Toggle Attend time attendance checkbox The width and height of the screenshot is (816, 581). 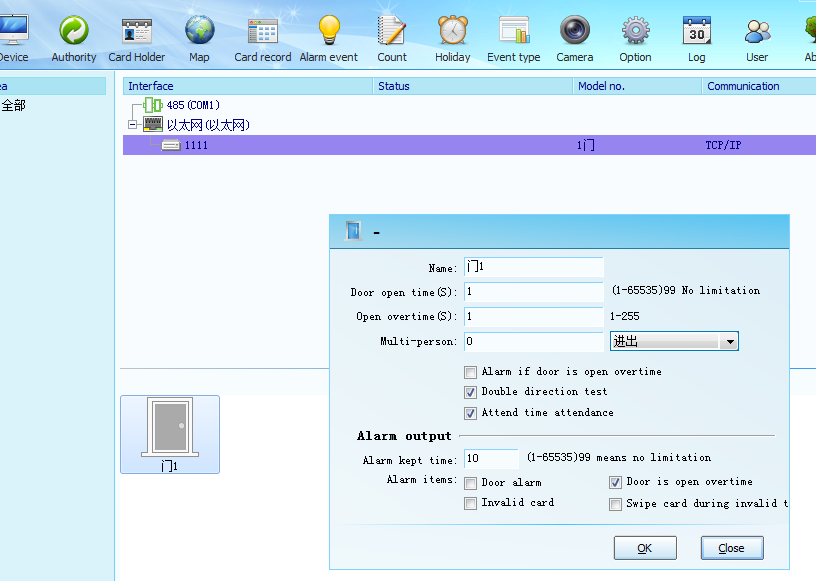click(x=471, y=413)
